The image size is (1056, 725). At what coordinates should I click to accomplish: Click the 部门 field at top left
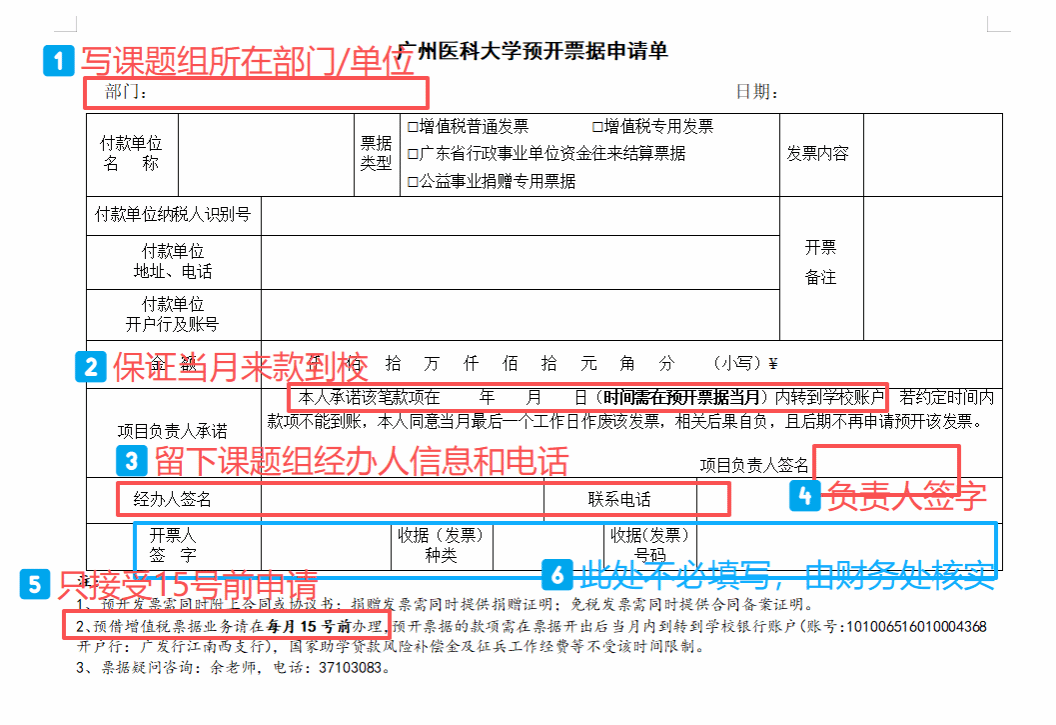(256, 93)
